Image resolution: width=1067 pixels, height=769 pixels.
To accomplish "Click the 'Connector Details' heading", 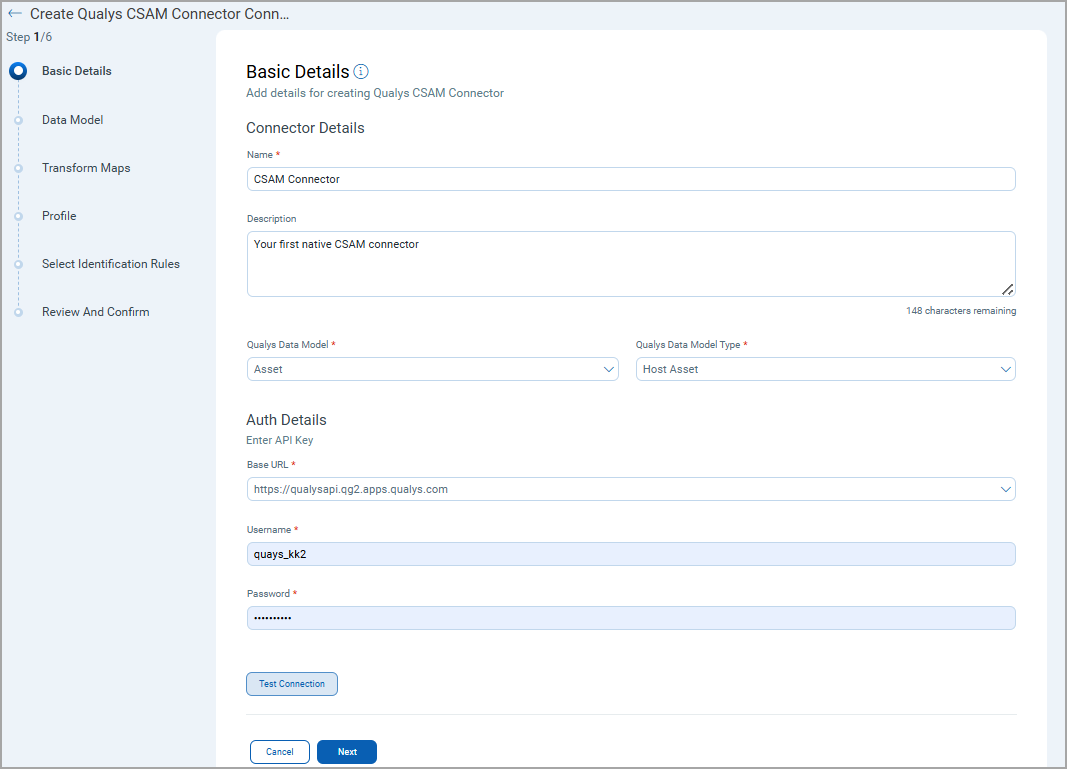I will tap(306, 128).
